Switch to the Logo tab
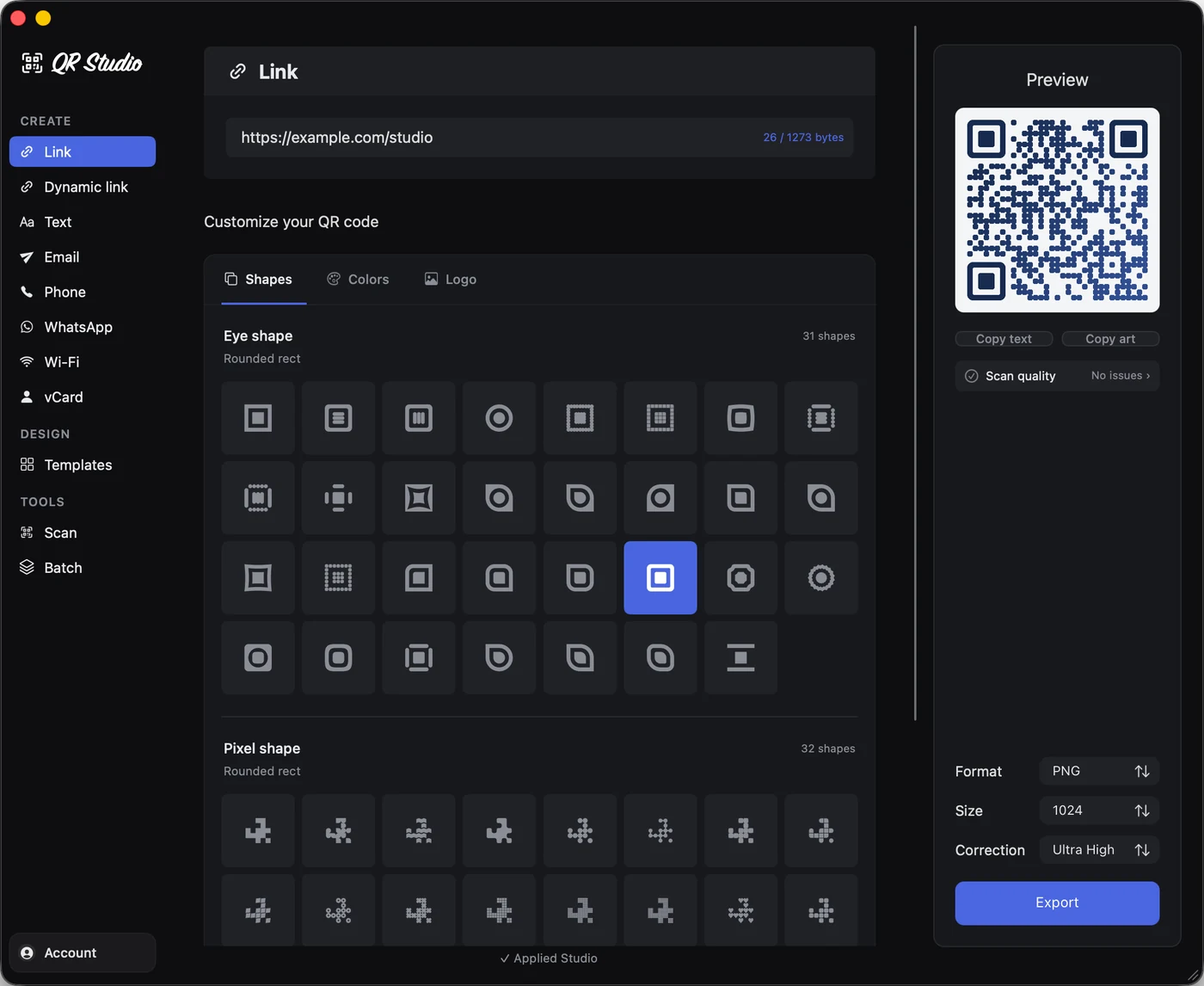1204x986 pixels. point(451,280)
